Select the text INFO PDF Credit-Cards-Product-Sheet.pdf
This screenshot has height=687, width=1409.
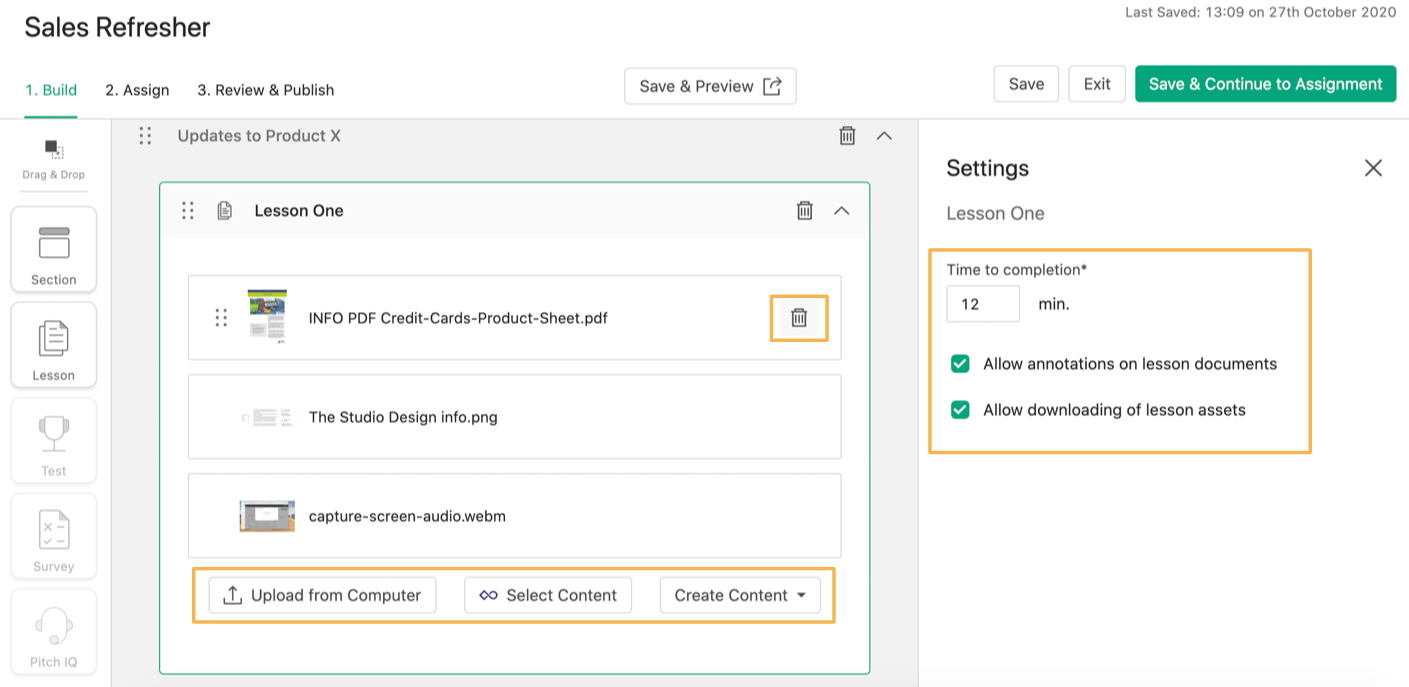point(458,318)
